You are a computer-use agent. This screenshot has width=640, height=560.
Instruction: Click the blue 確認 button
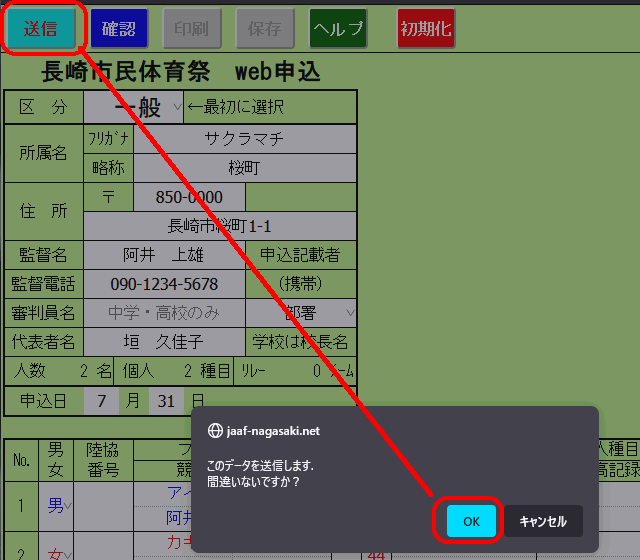(x=119, y=29)
